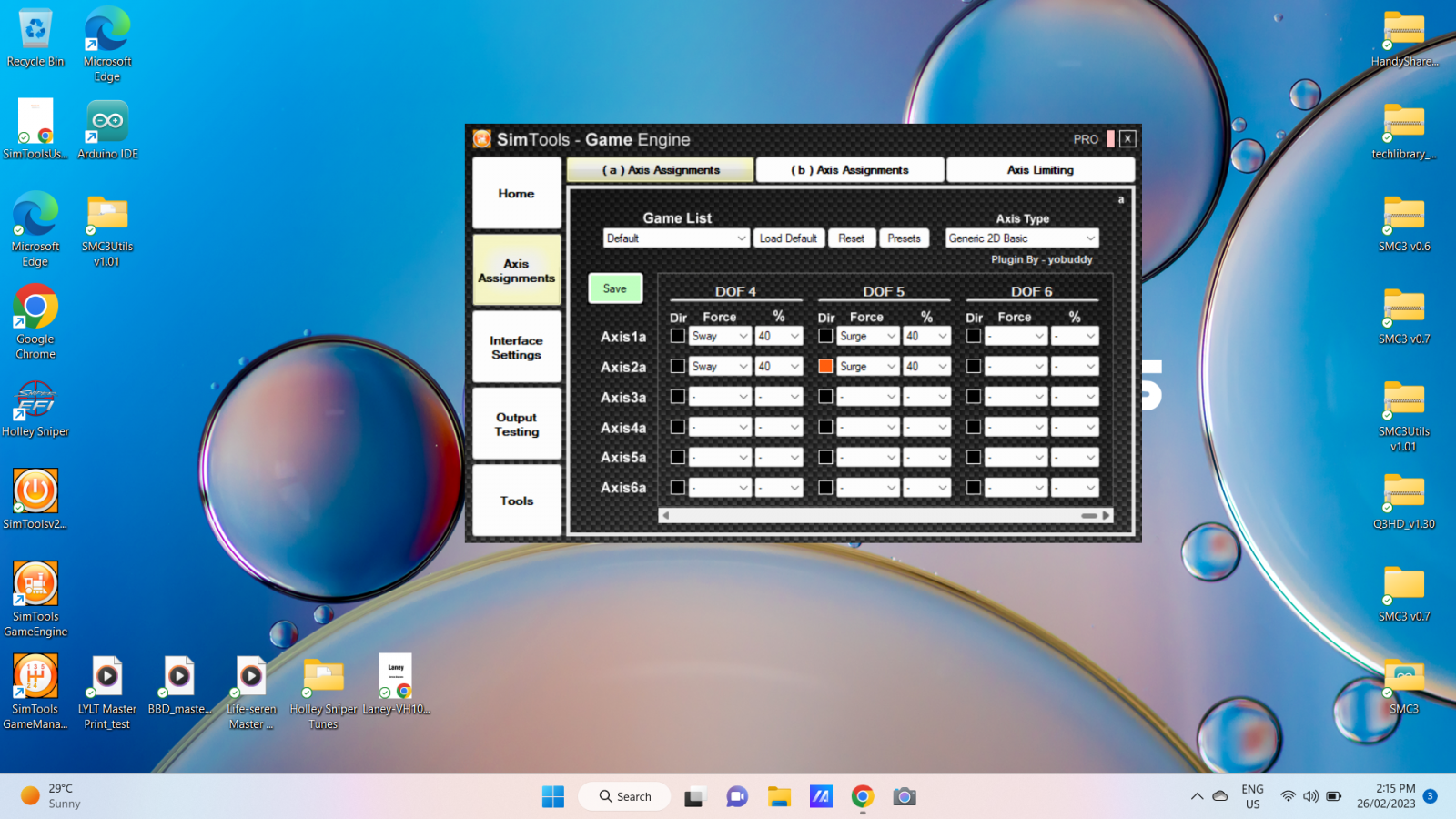Expand Axis Type Generic 2D Basic dropdown
The height and width of the screenshot is (819, 1456).
(x=1022, y=238)
